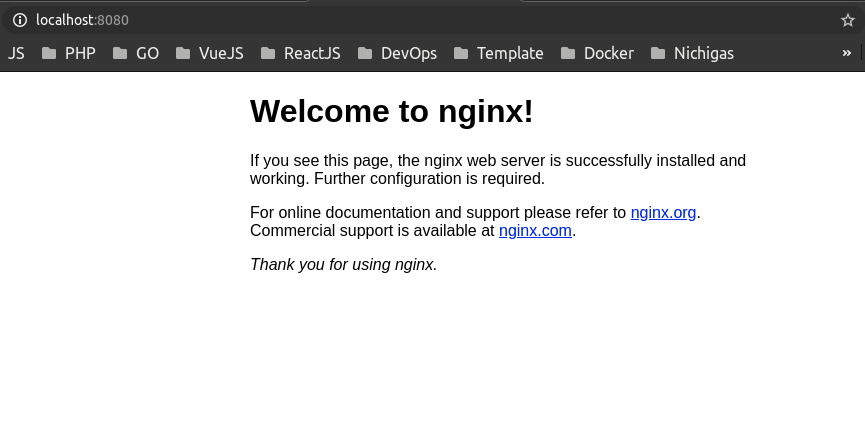
Task: Click the 'Welcome to nginx!' heading
Action: 392,111
